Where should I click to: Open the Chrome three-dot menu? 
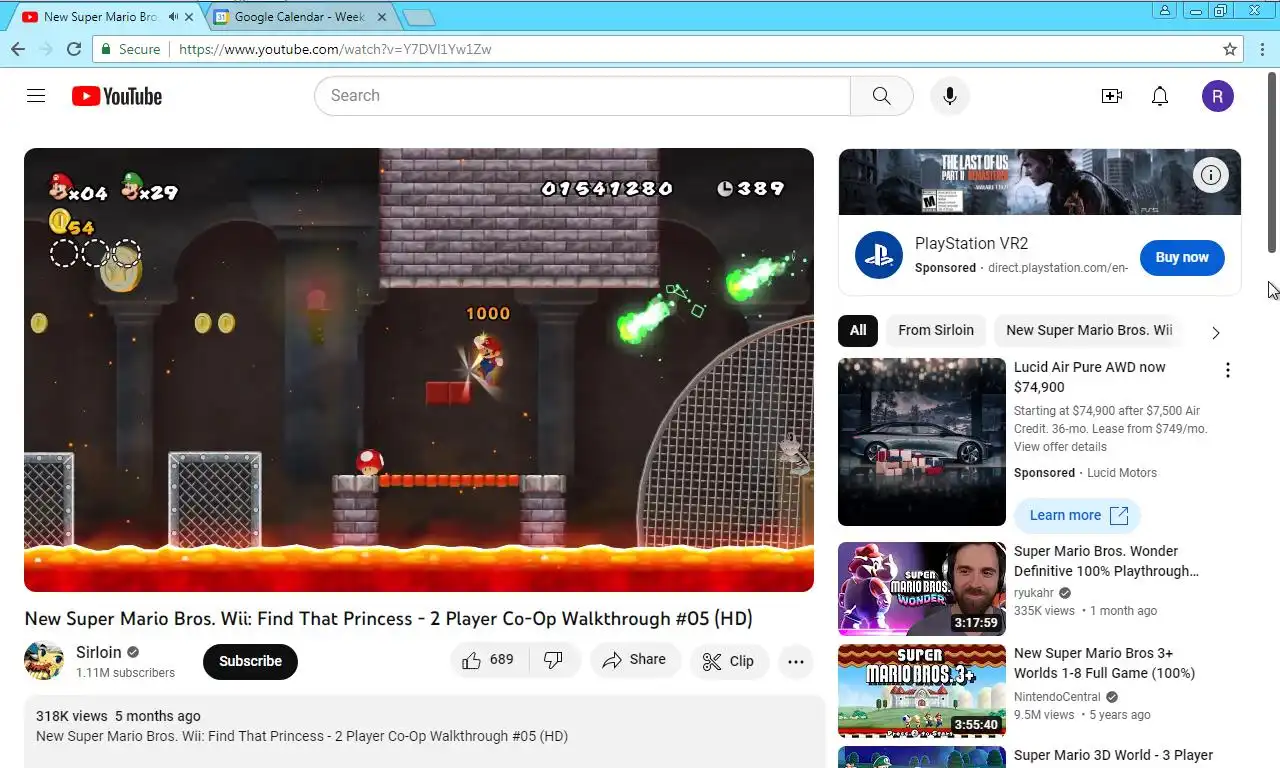point(1262,49)
